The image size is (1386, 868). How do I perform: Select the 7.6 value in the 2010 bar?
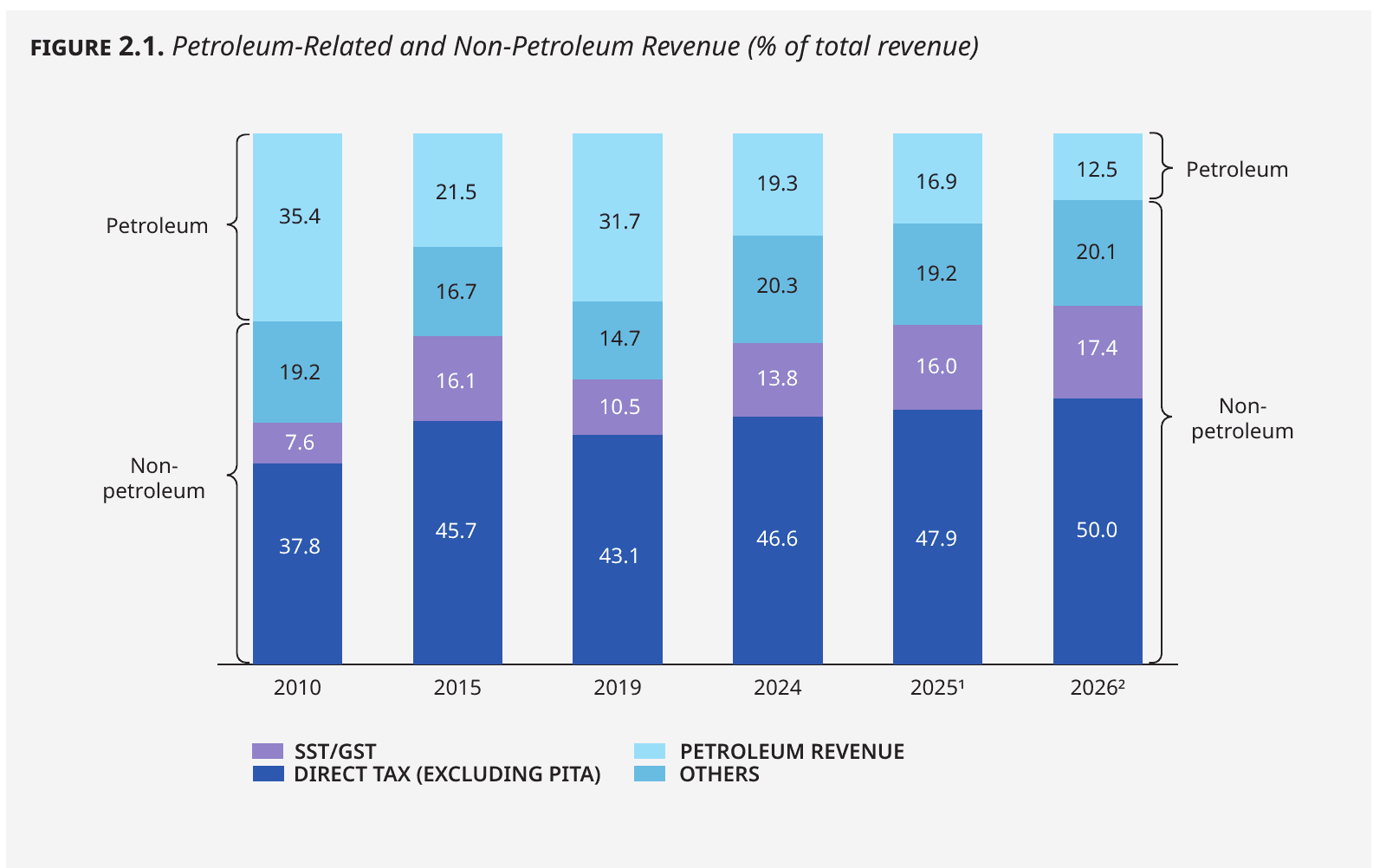pos(300,443)
